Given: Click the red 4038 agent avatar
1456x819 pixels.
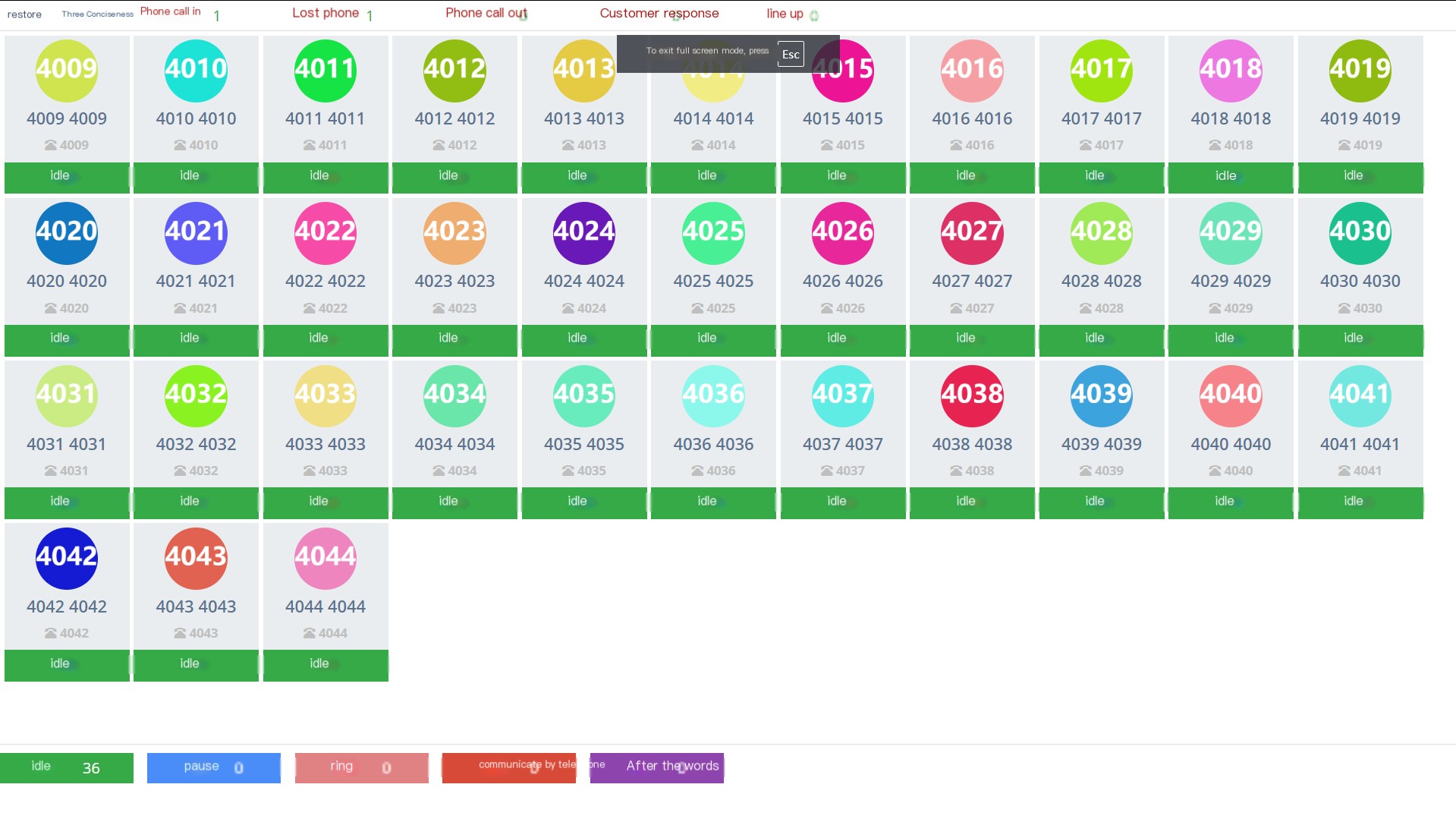Looking at the screenshot, I should 972,395.
